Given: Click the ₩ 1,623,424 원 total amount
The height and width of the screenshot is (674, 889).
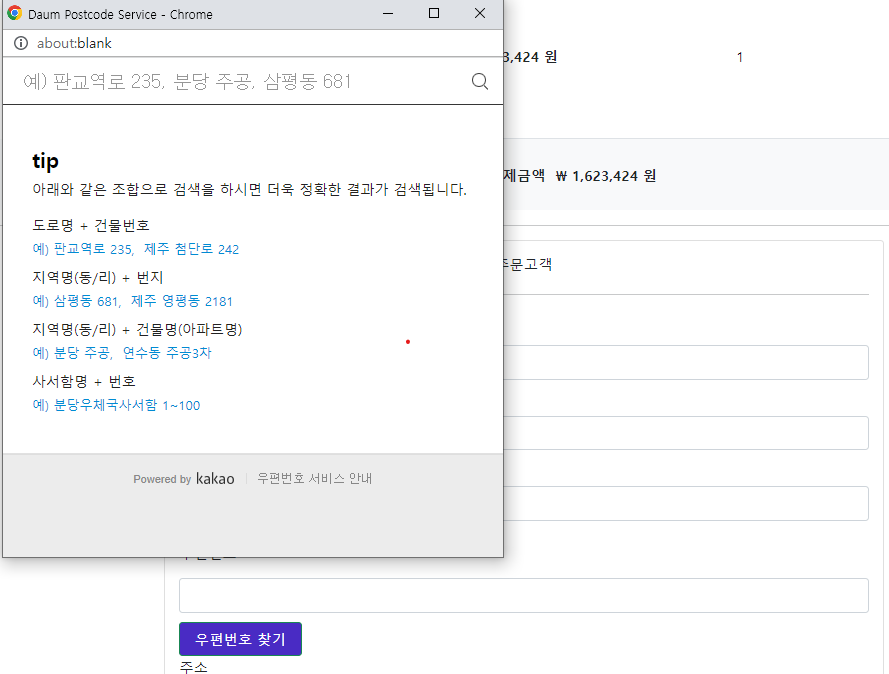Looking at the screenshot, I should 606,176.
